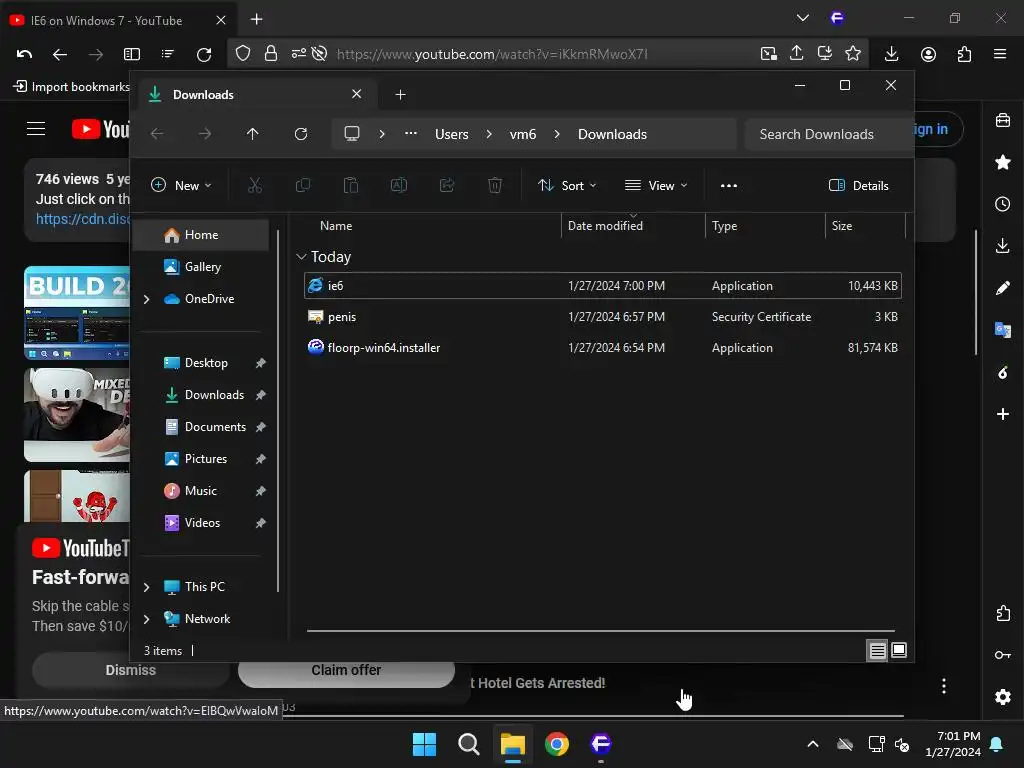Select Home in the navigation pane

coord(200,235)
